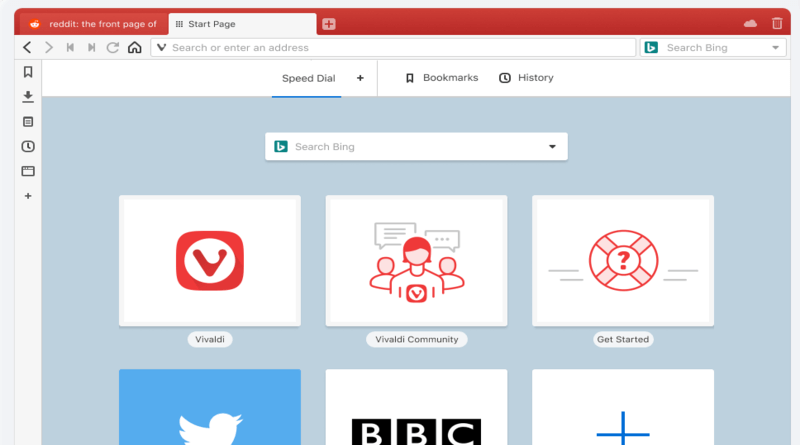Reload the current page
The image size is (800, 445).
point(113,47)
